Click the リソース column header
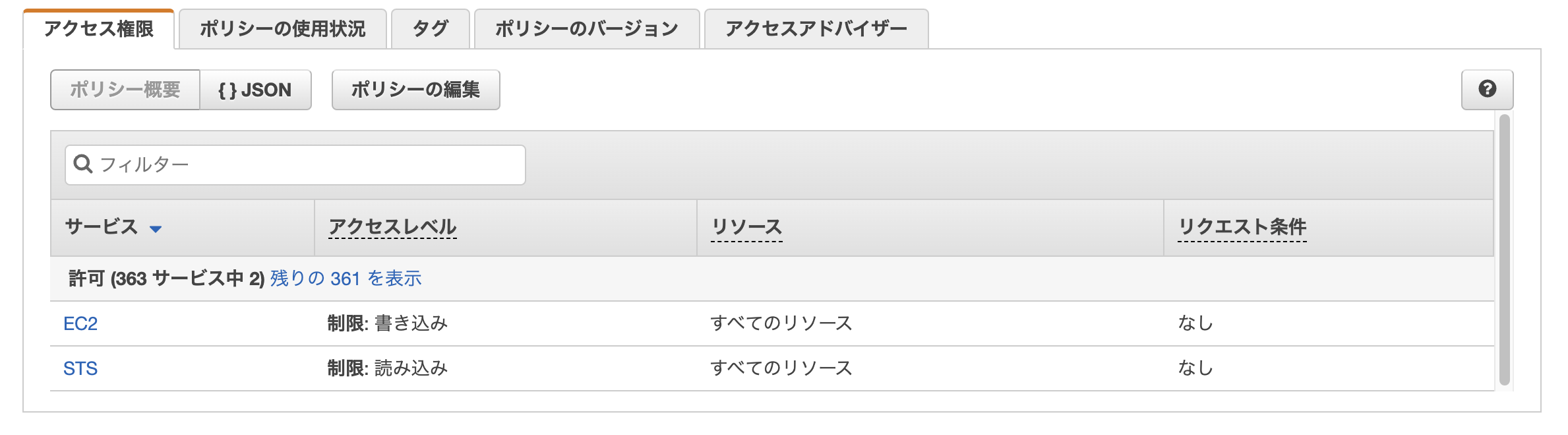 click(x=746, y=226)
